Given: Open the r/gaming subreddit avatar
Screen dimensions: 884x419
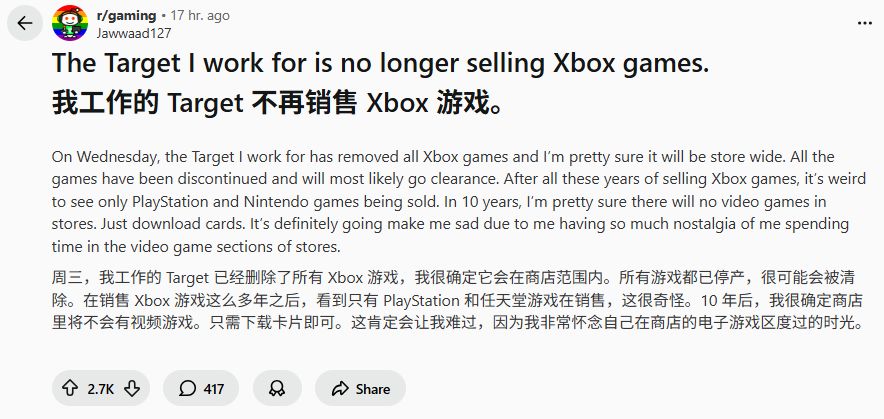Looking at the screenshot, I should pos(68,23).
